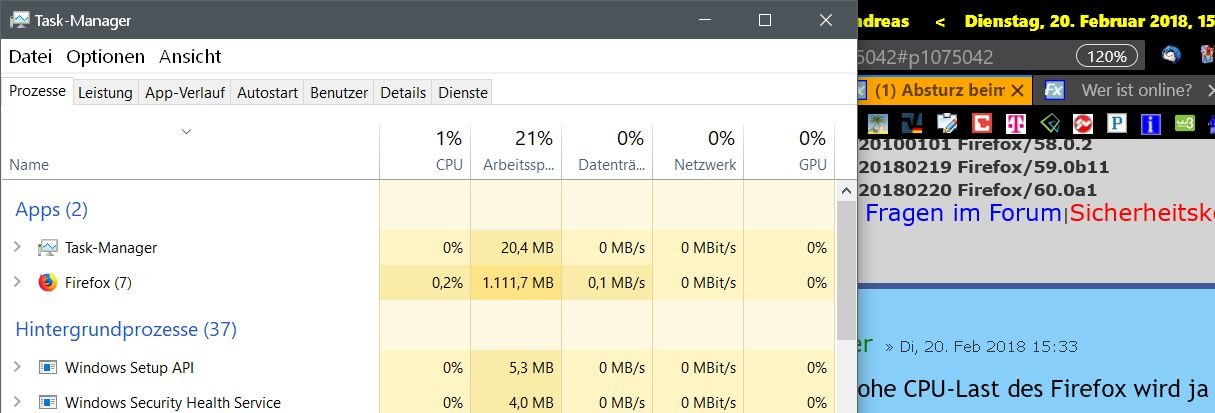Expand the Windows Setup API process
The image size is (1215, 413).
point(17,367)
